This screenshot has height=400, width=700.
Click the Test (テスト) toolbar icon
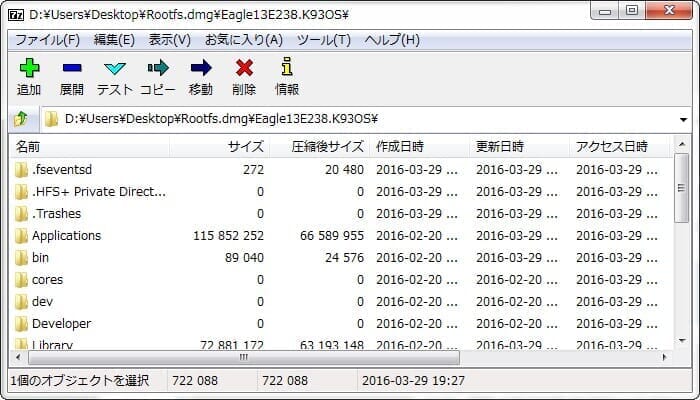pos(115,68)
